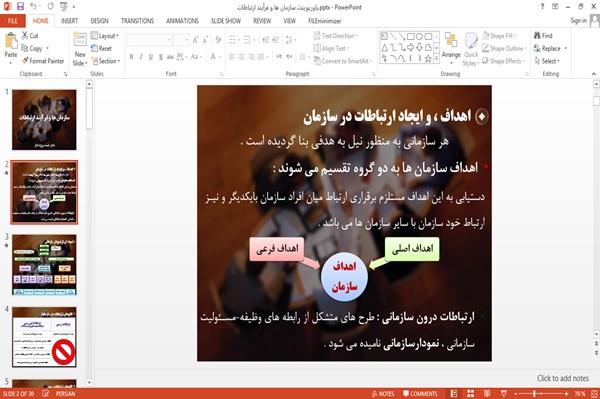Click Convert to SmartArt

342,61
